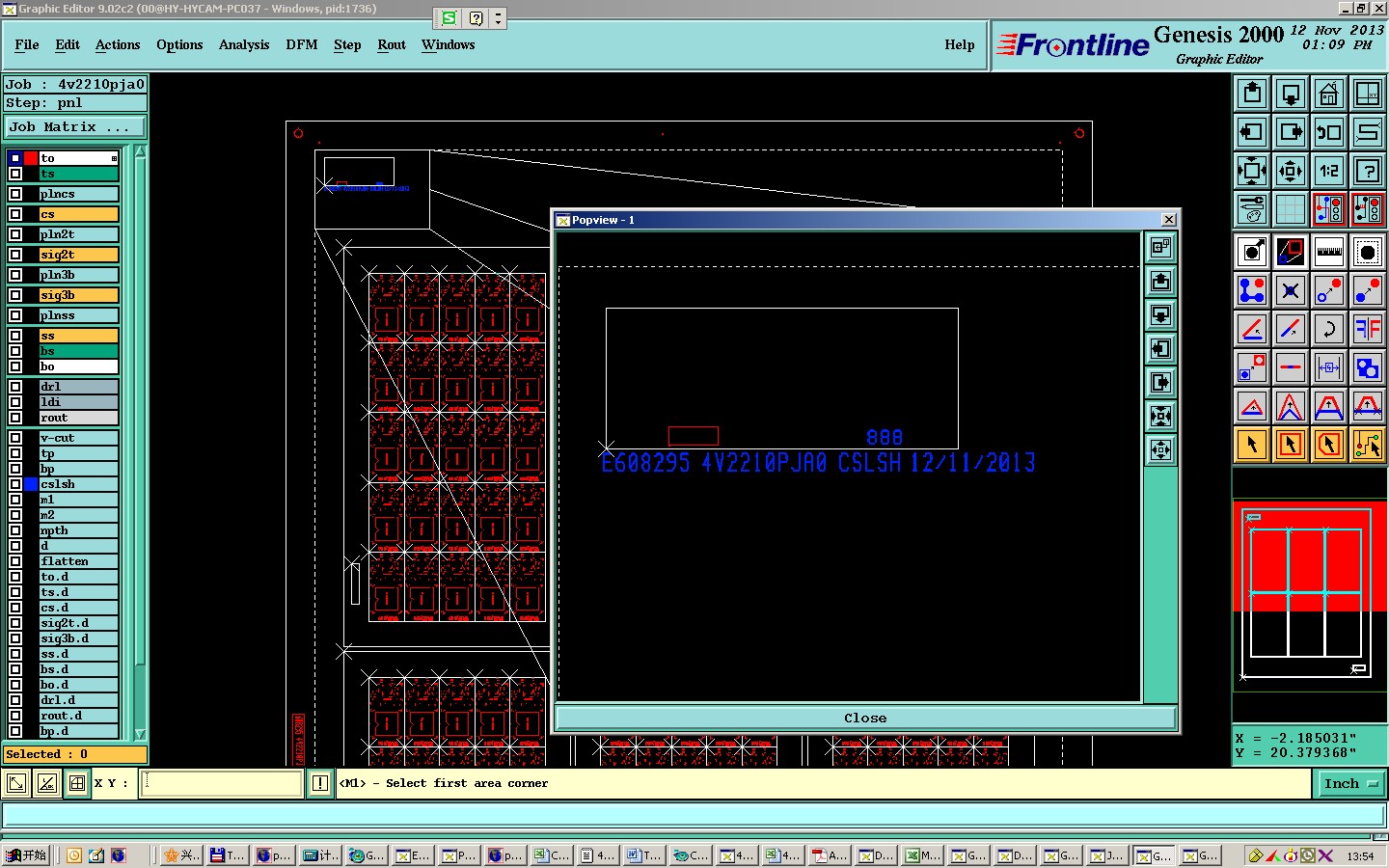Click the taskbar clock showing 13:54

pos(1360,856)
